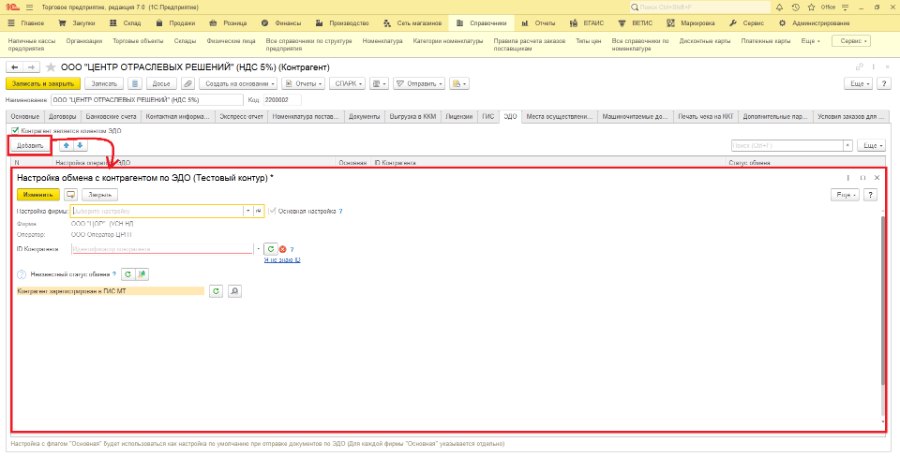Click help mark next to Основная настройка
This screenshot has width=900, height=457.
(340, 211)
